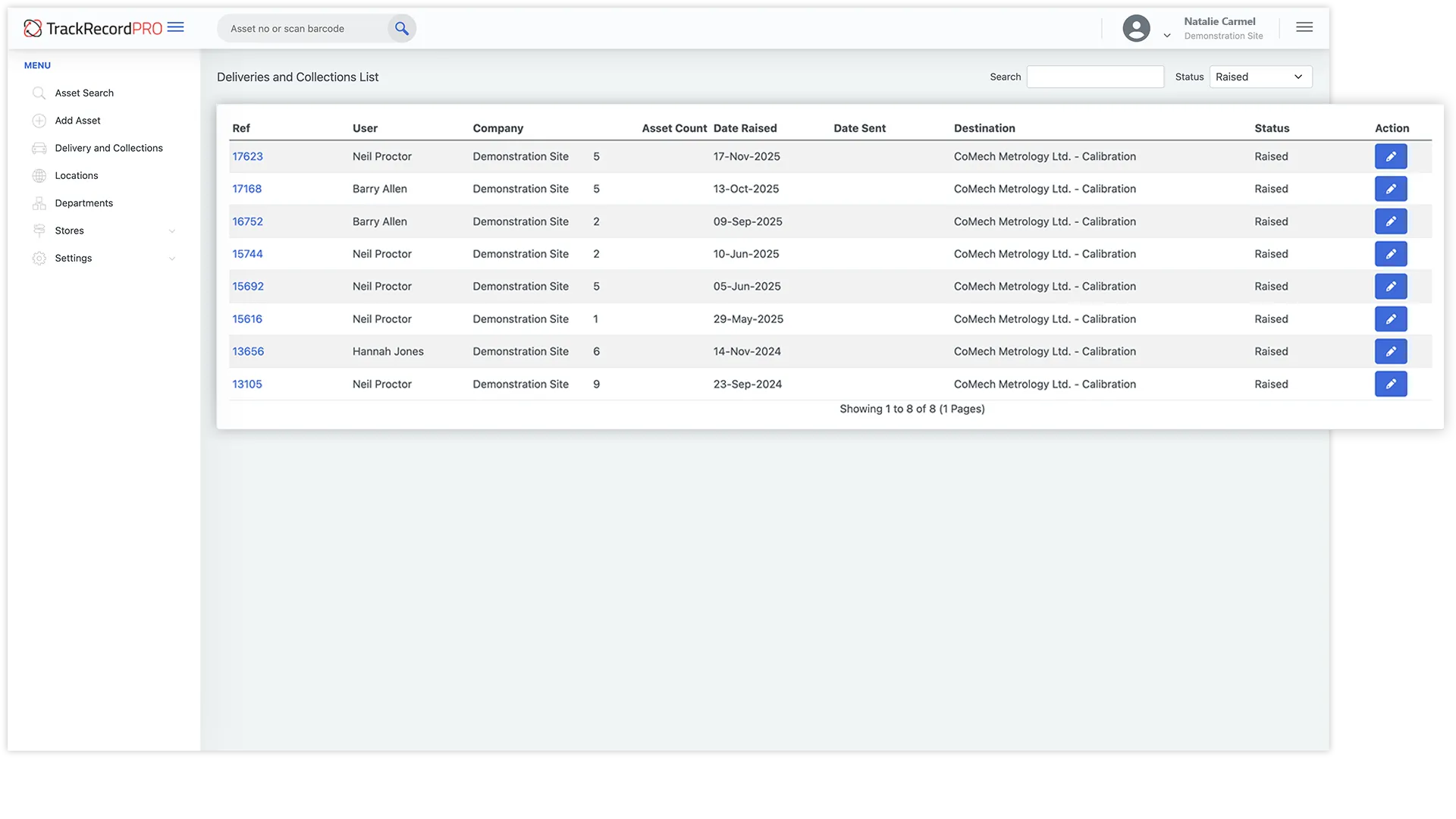Image resolution: width=1456 pixels, height=819 pixels.
Task: Click edit pencil button for ref 16752
Action: tap(1390, 221)
